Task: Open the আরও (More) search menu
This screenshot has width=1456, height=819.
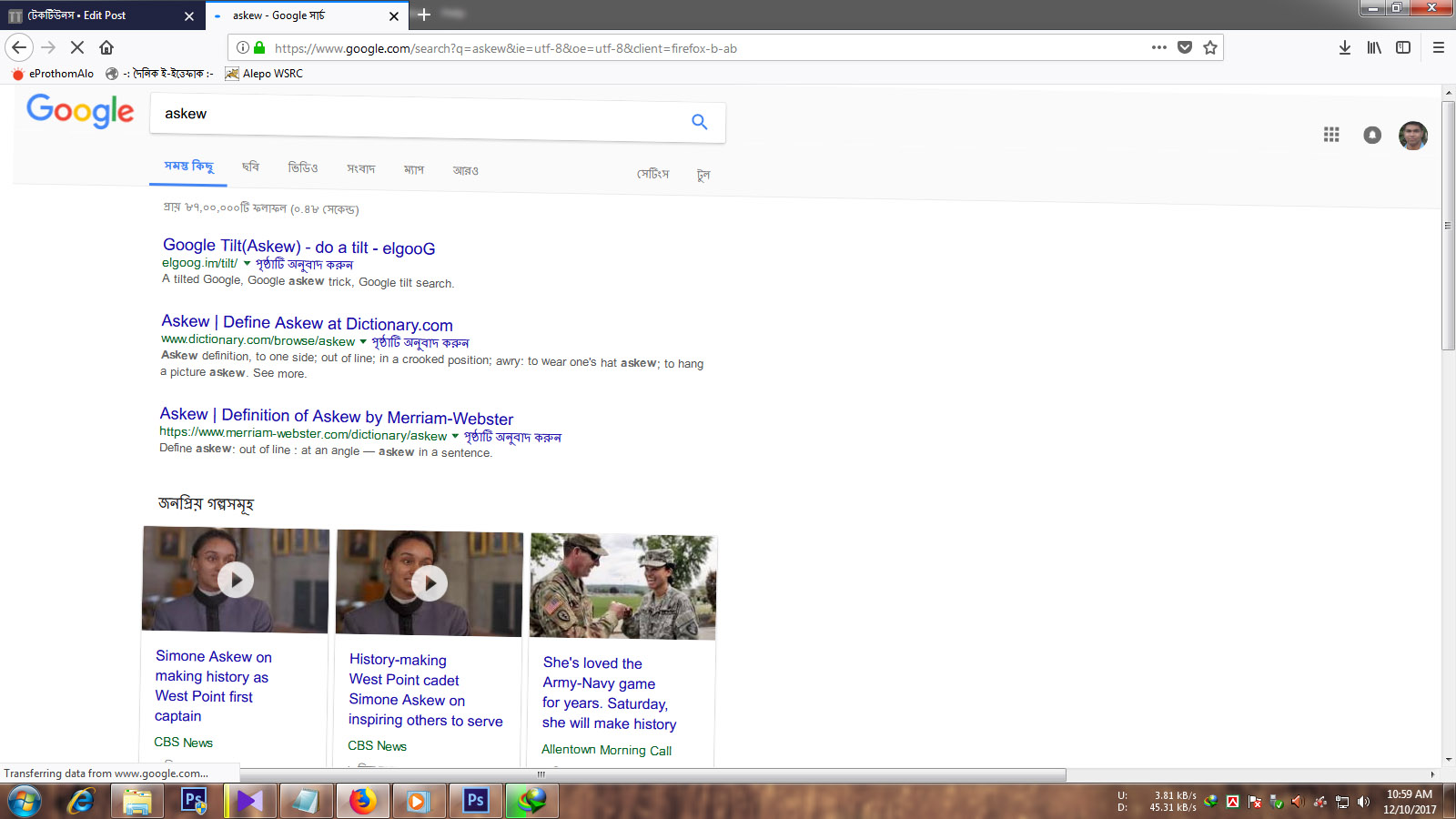Action: (465, 170)
